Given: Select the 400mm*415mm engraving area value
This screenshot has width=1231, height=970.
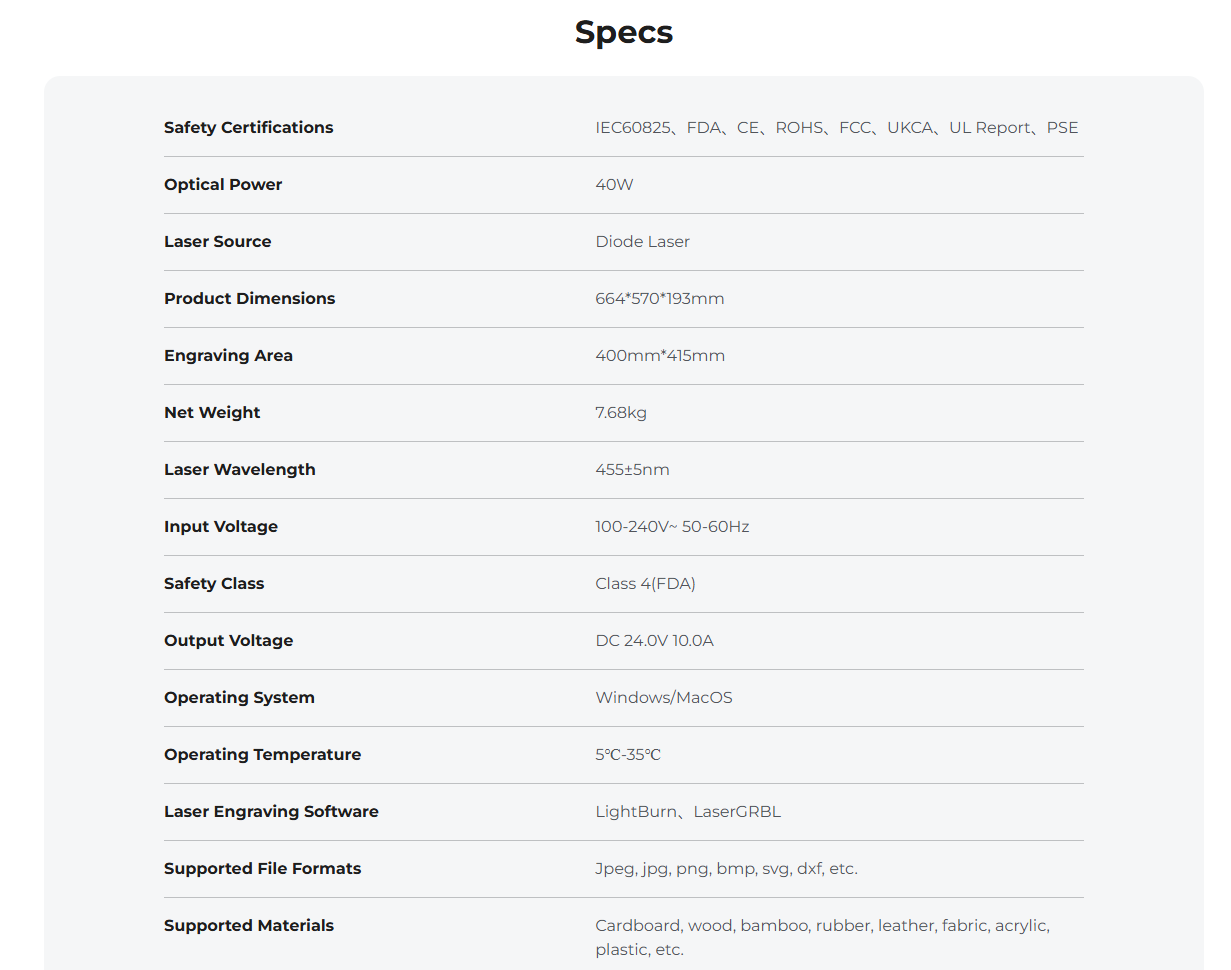Looking at the screenshot, I should click(660, 355).
